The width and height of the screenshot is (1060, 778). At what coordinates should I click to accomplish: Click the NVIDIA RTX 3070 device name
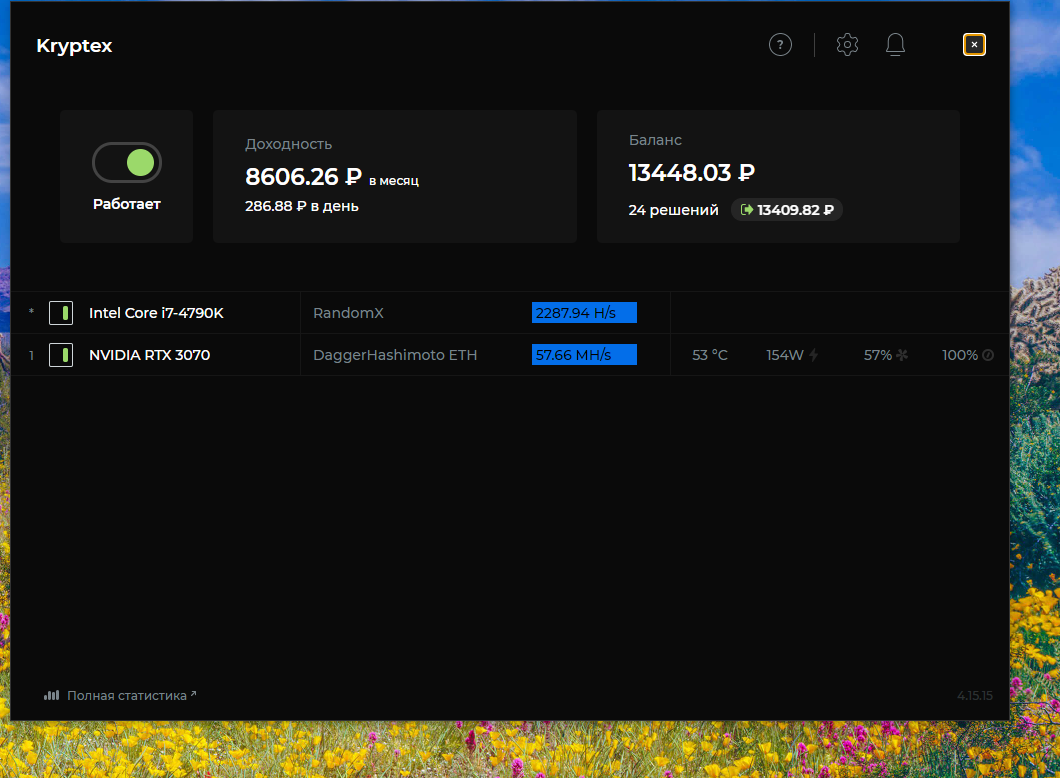click(x=149, y=355)
